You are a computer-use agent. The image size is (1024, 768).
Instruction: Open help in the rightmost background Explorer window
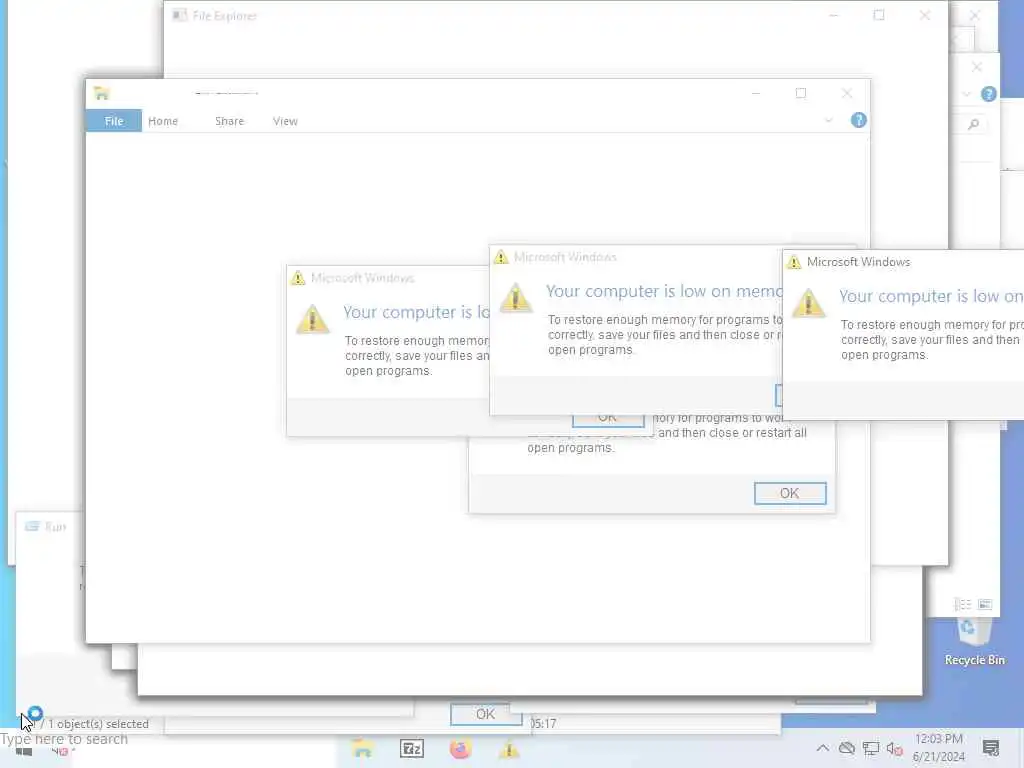tap(989, 94)
